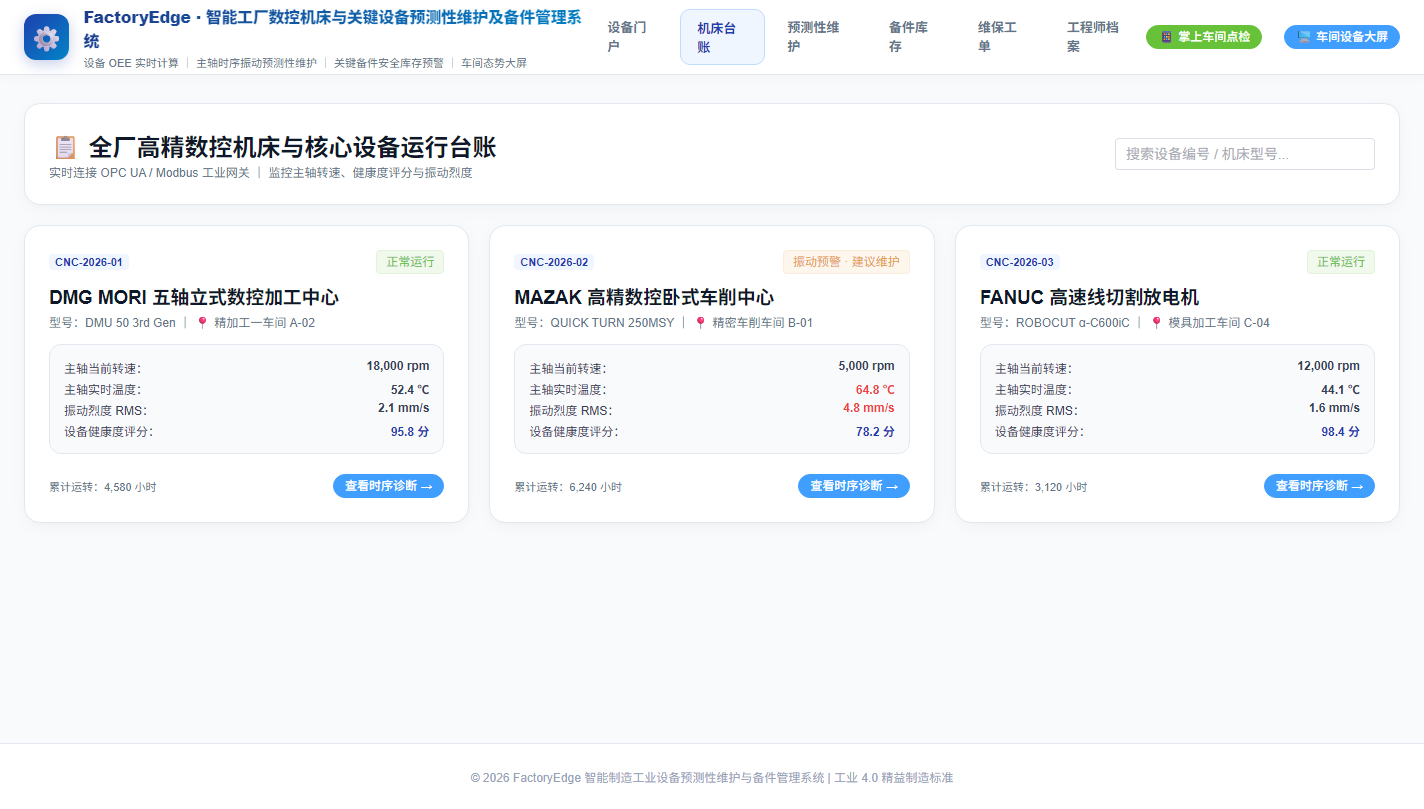The image size is (1424, 809).
Task: Click the © 2026 FactoryEdge footer text
Action: point(712,777)
